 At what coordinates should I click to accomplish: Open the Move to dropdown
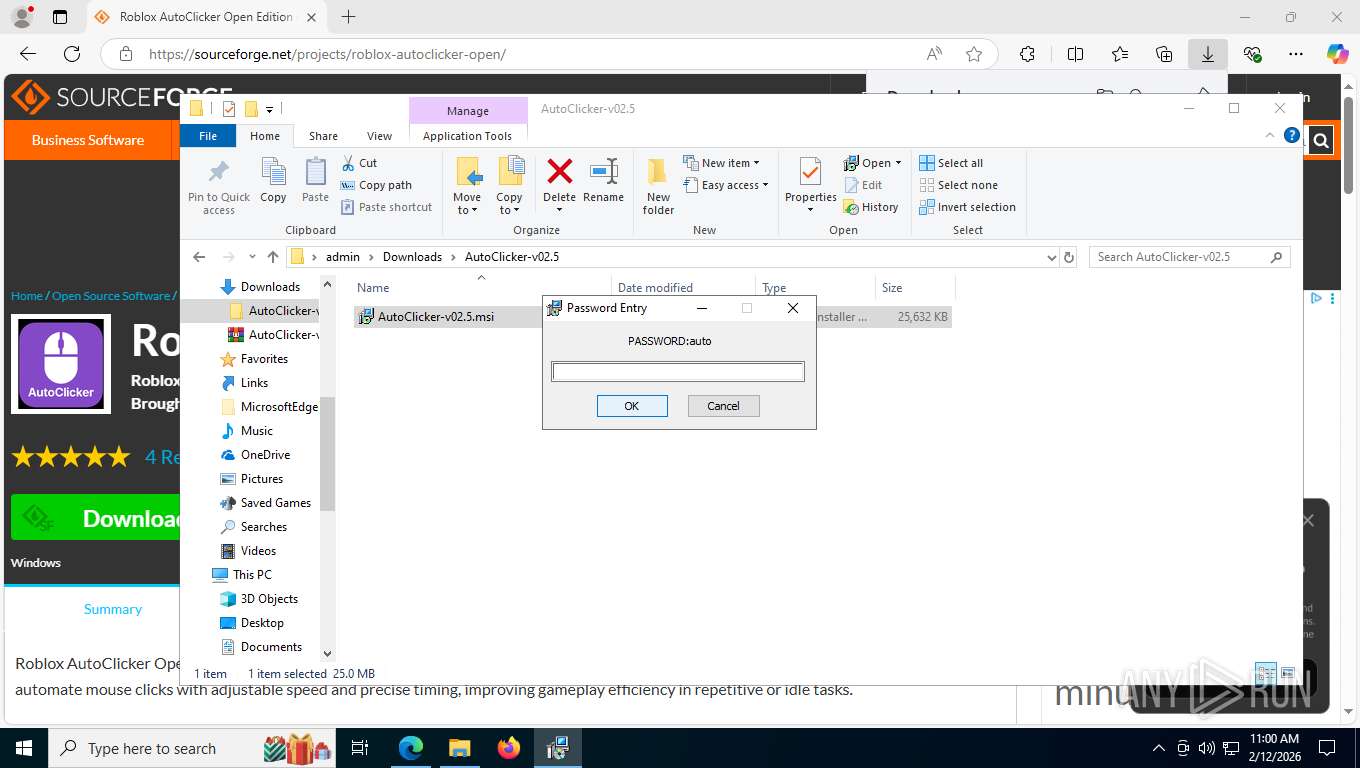[467, 186]
